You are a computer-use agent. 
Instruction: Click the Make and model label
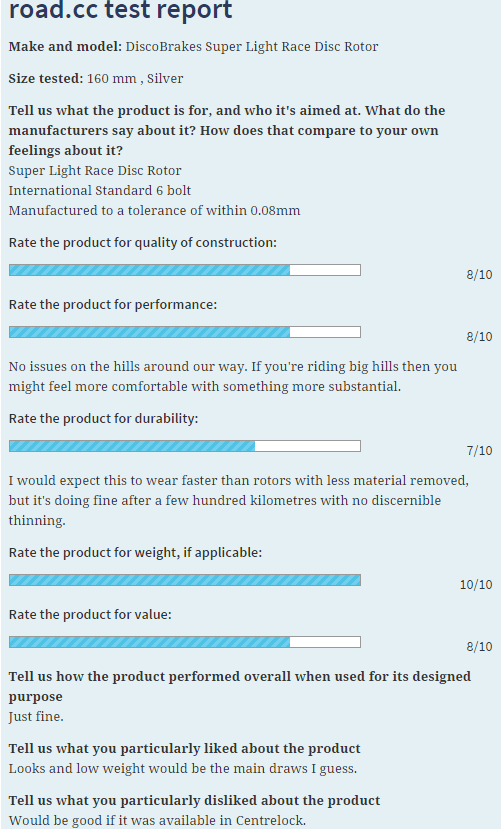65,47
